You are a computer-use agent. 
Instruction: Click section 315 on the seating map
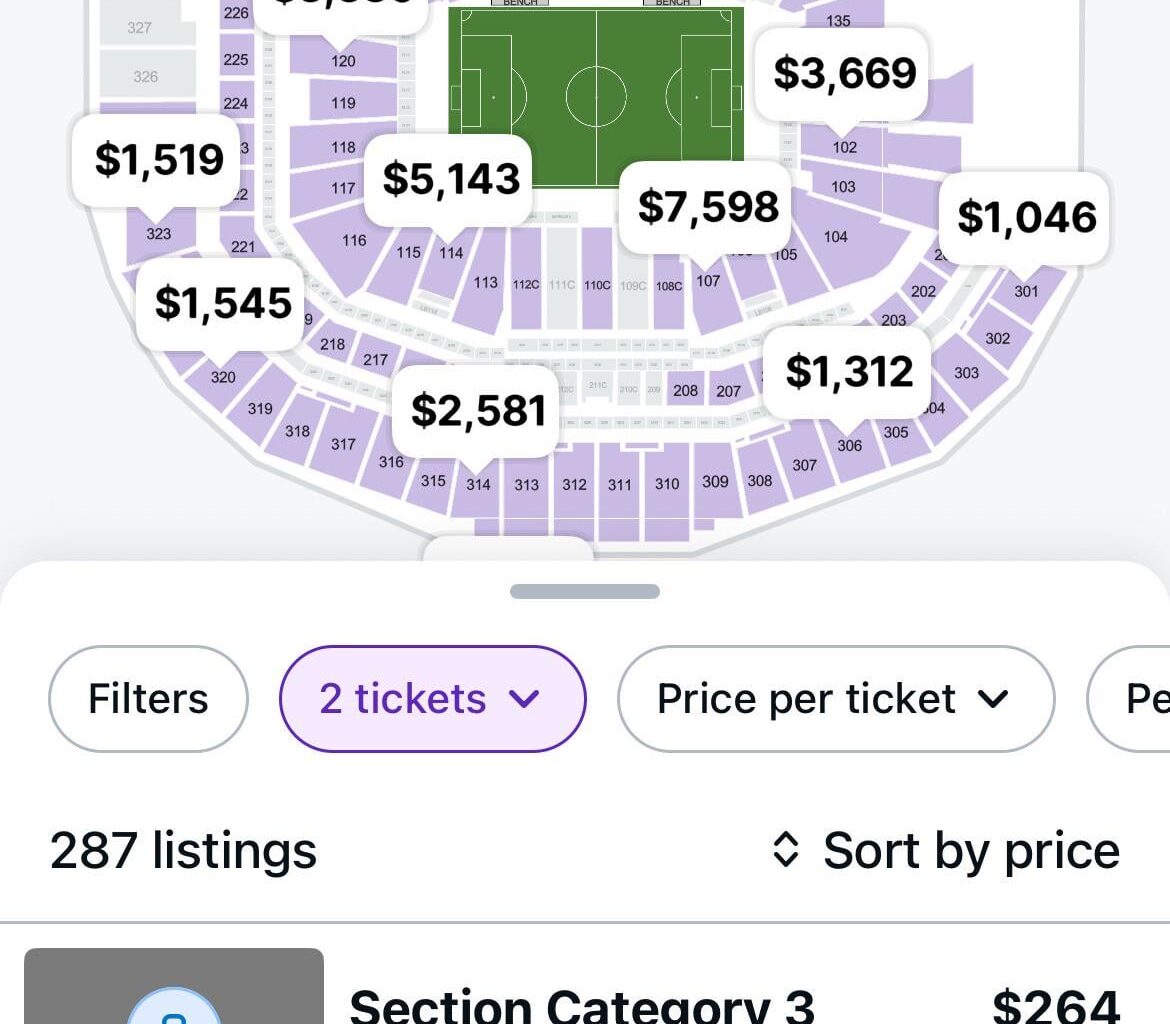(432, 481)
